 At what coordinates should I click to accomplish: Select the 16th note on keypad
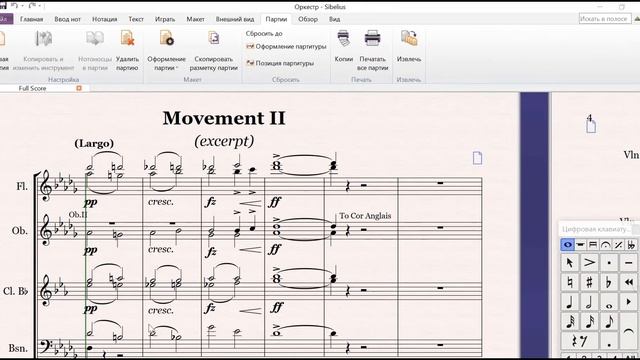(589, 322)
